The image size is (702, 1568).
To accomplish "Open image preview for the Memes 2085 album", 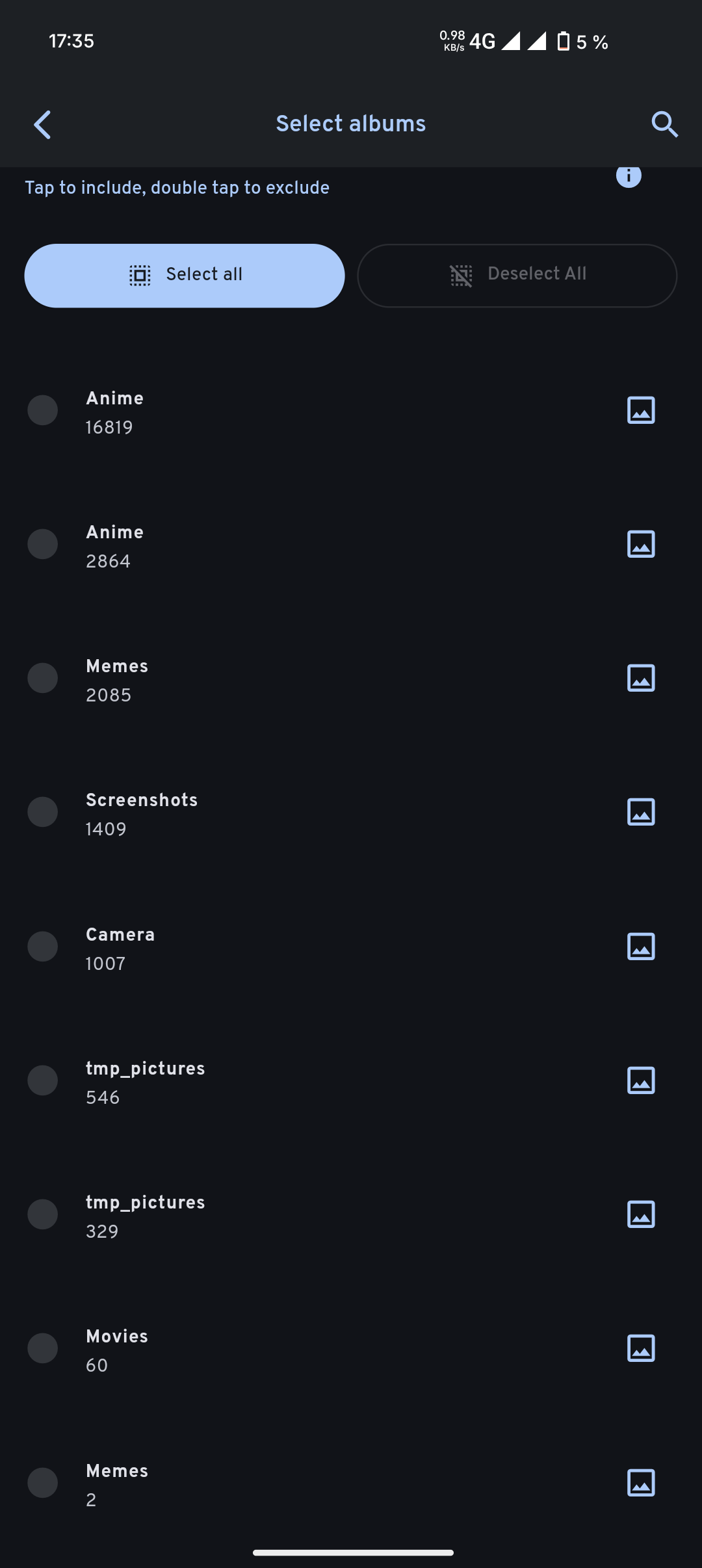I will pos(640,678).
